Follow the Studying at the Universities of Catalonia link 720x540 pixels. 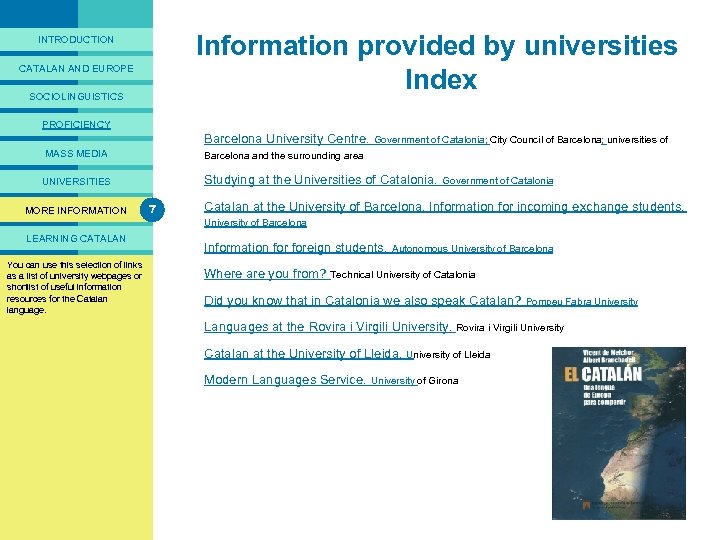320,180
